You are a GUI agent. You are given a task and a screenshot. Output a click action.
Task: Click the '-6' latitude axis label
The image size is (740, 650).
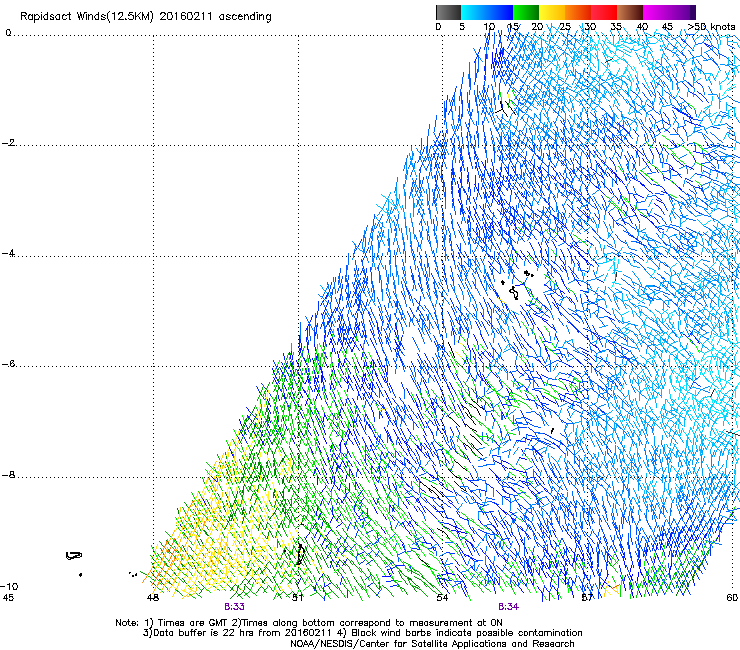point(8,364)
